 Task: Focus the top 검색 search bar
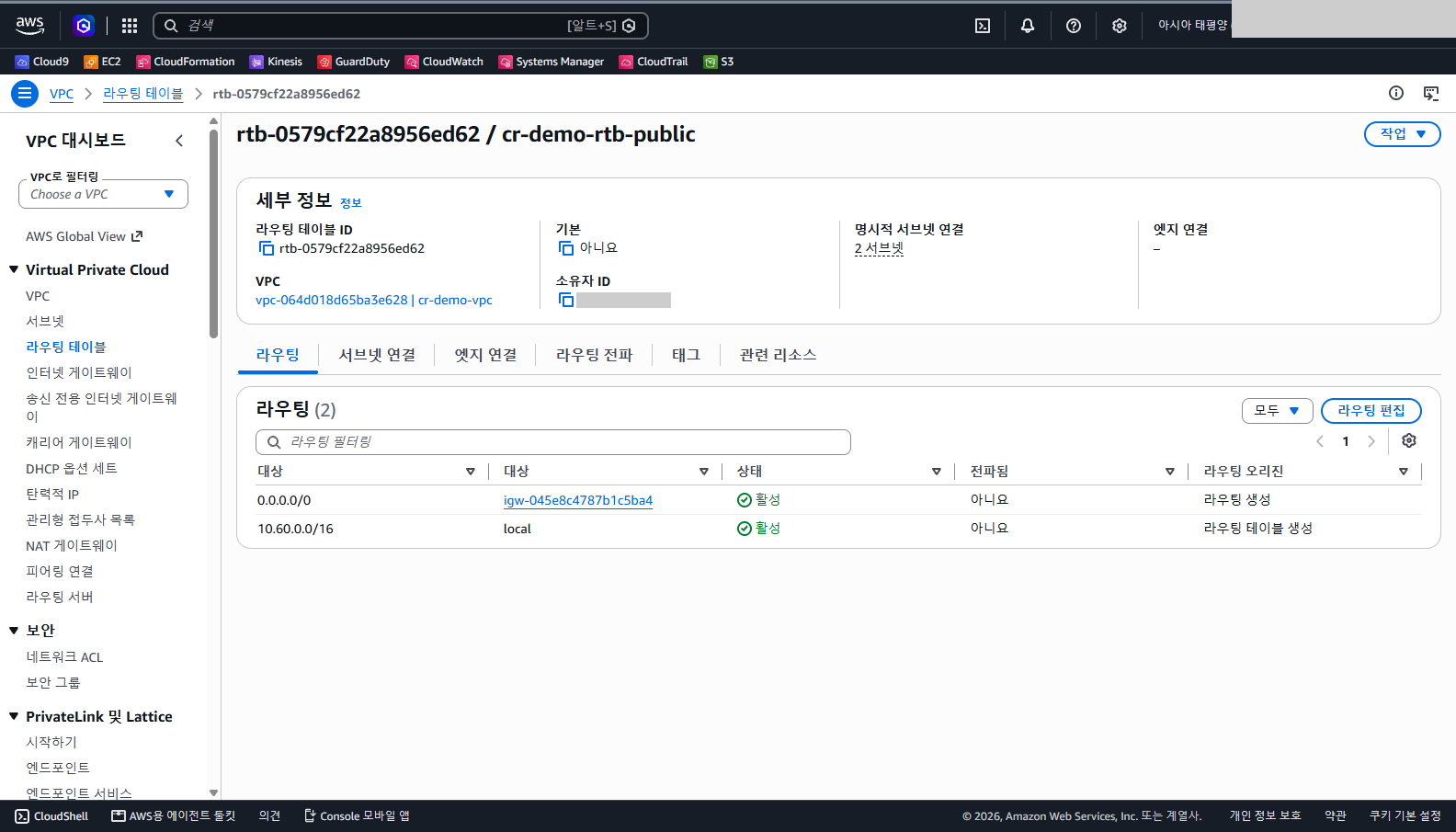point(401,26)
